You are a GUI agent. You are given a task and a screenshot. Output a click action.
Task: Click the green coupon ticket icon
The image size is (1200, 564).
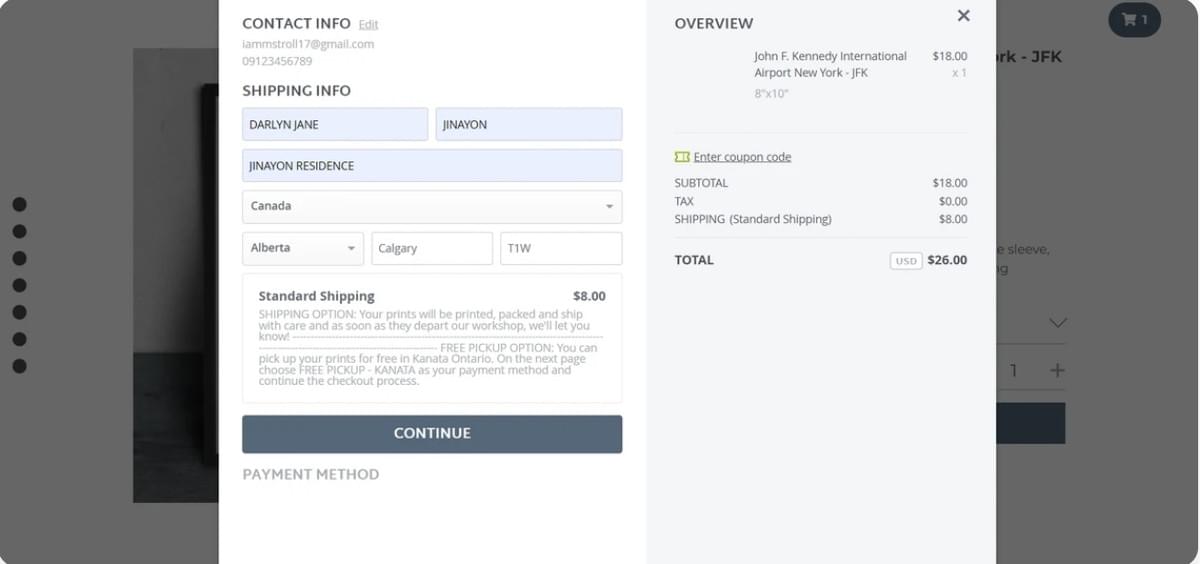pos(682,157)
